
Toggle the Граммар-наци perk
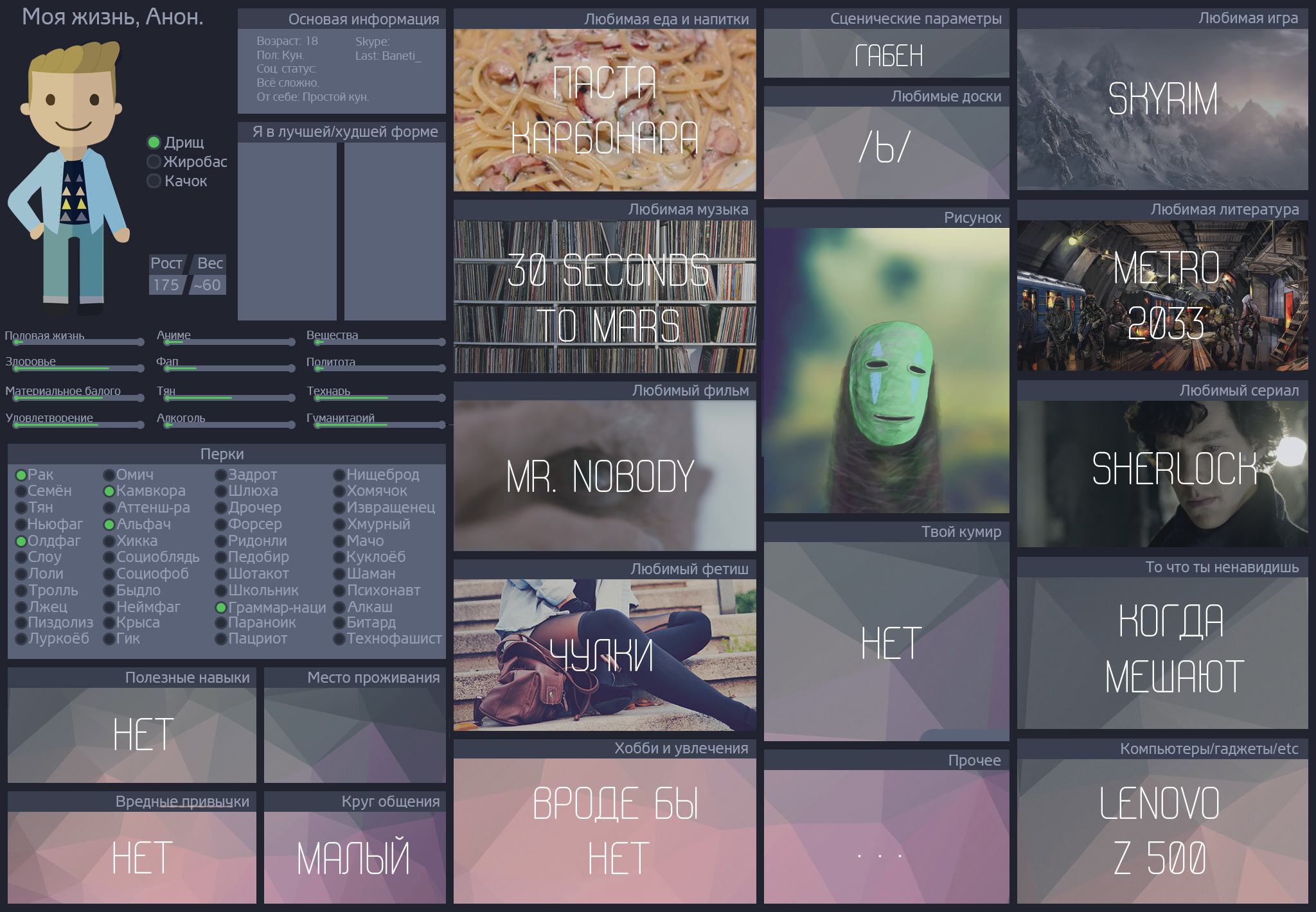(x=221, y=608)
